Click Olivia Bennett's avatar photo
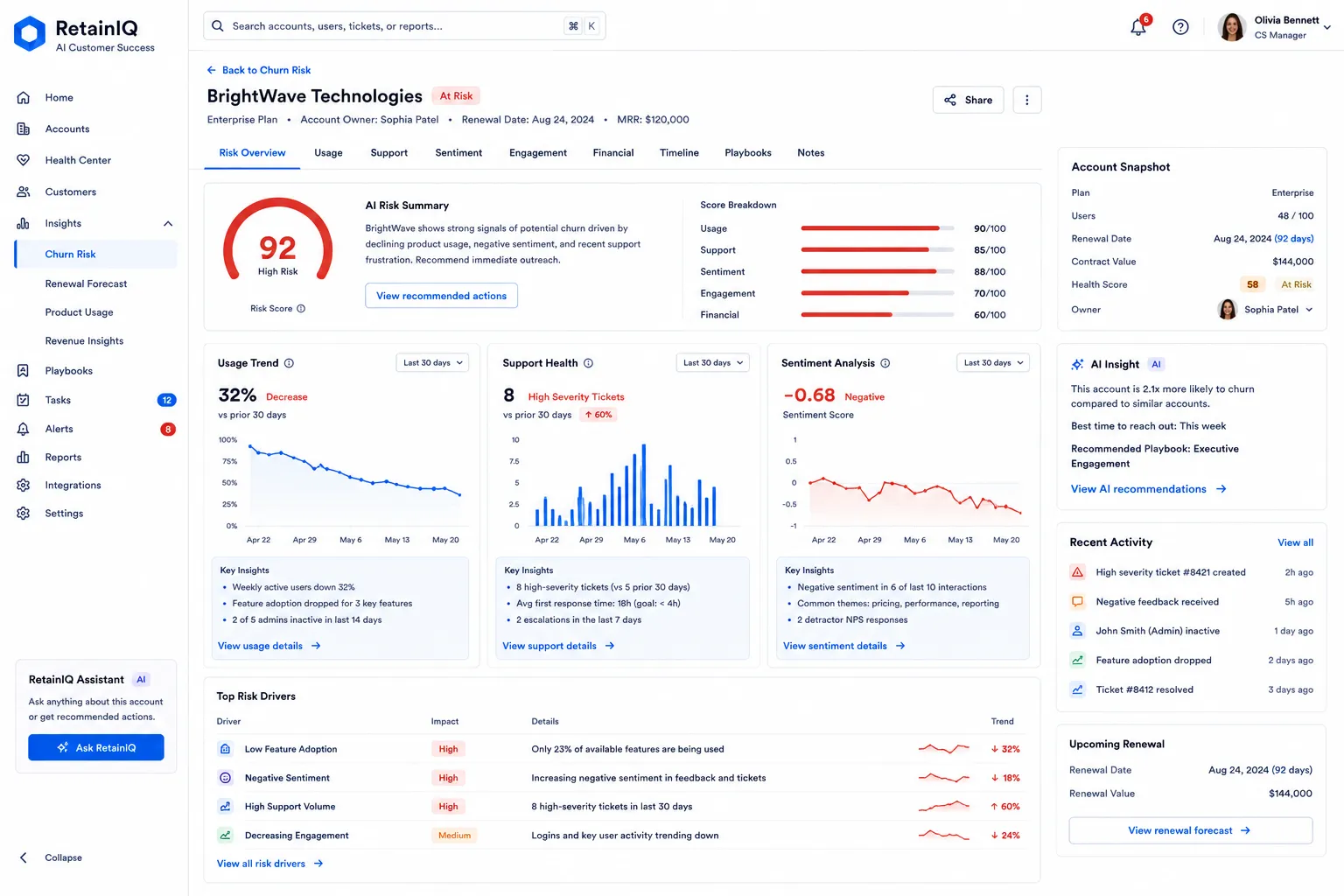Screen dimensions: 1344x896 (1232, 27)
